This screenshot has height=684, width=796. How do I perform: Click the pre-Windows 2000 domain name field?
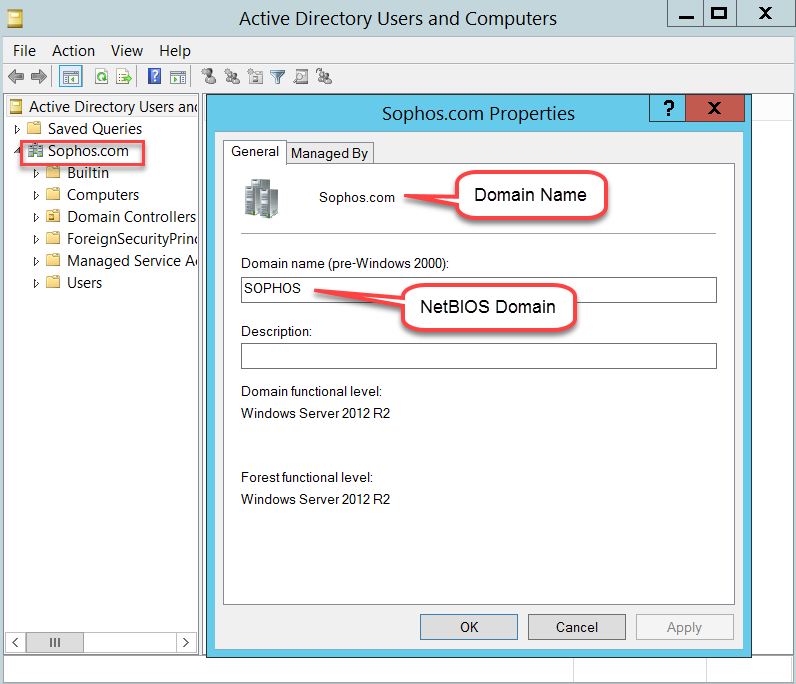click(479, 289)
